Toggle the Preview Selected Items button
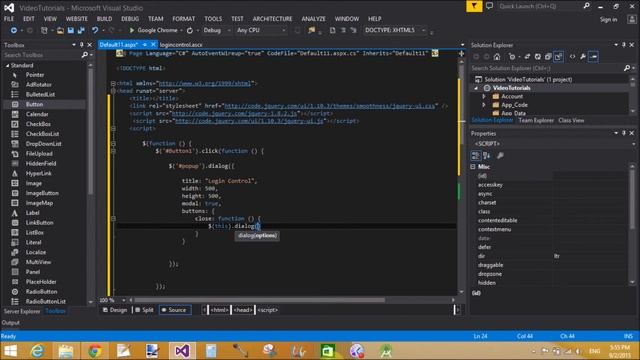640x360 pixels. (593, 57)
